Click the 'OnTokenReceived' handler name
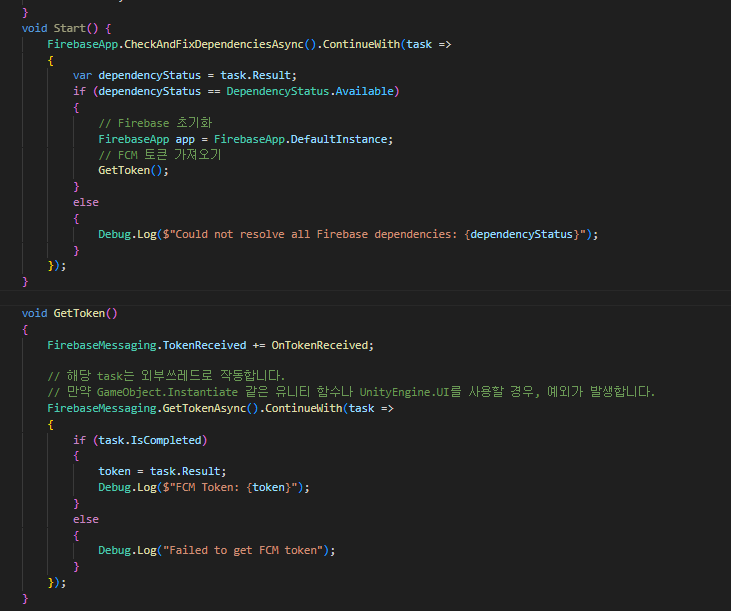Image resolution: width=731 pixels, height=611 pixels. click(320, 345)
